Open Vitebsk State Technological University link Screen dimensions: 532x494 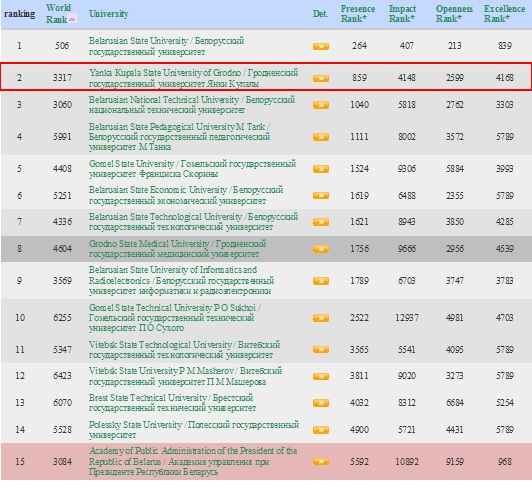coord(184,349)
